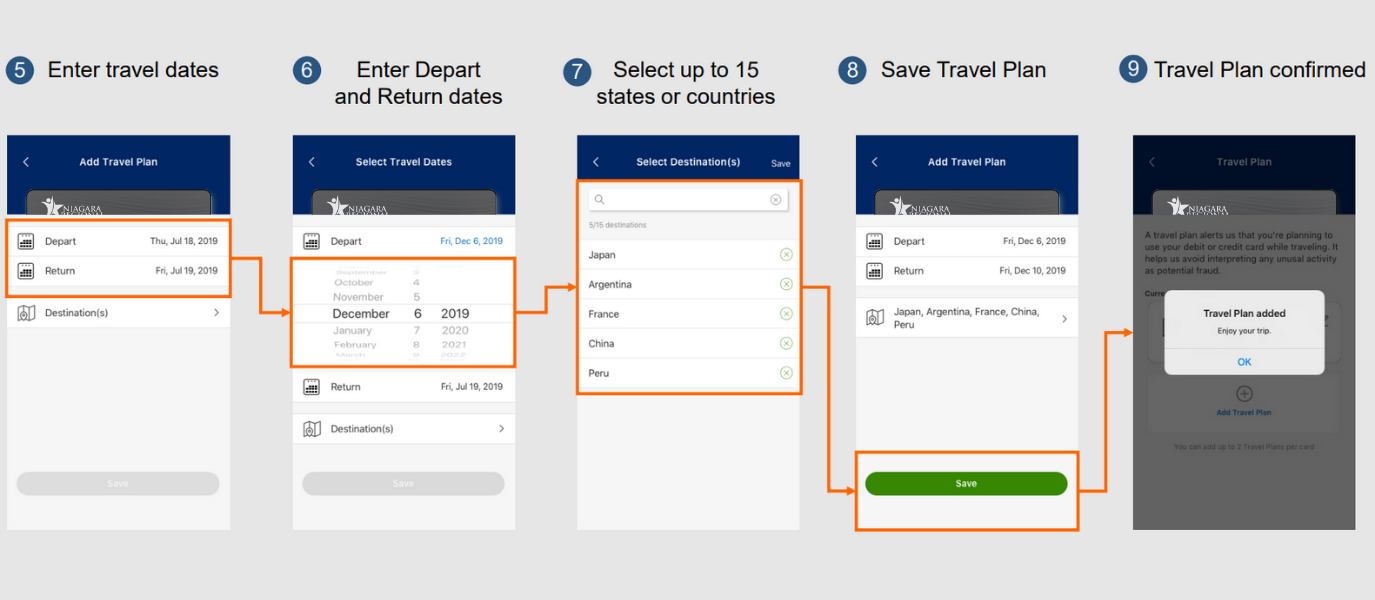The height and width of the screenshot is (600, 1375).
Task: Click the search magnifier icon in destinations
Action: tap(600, 200)
